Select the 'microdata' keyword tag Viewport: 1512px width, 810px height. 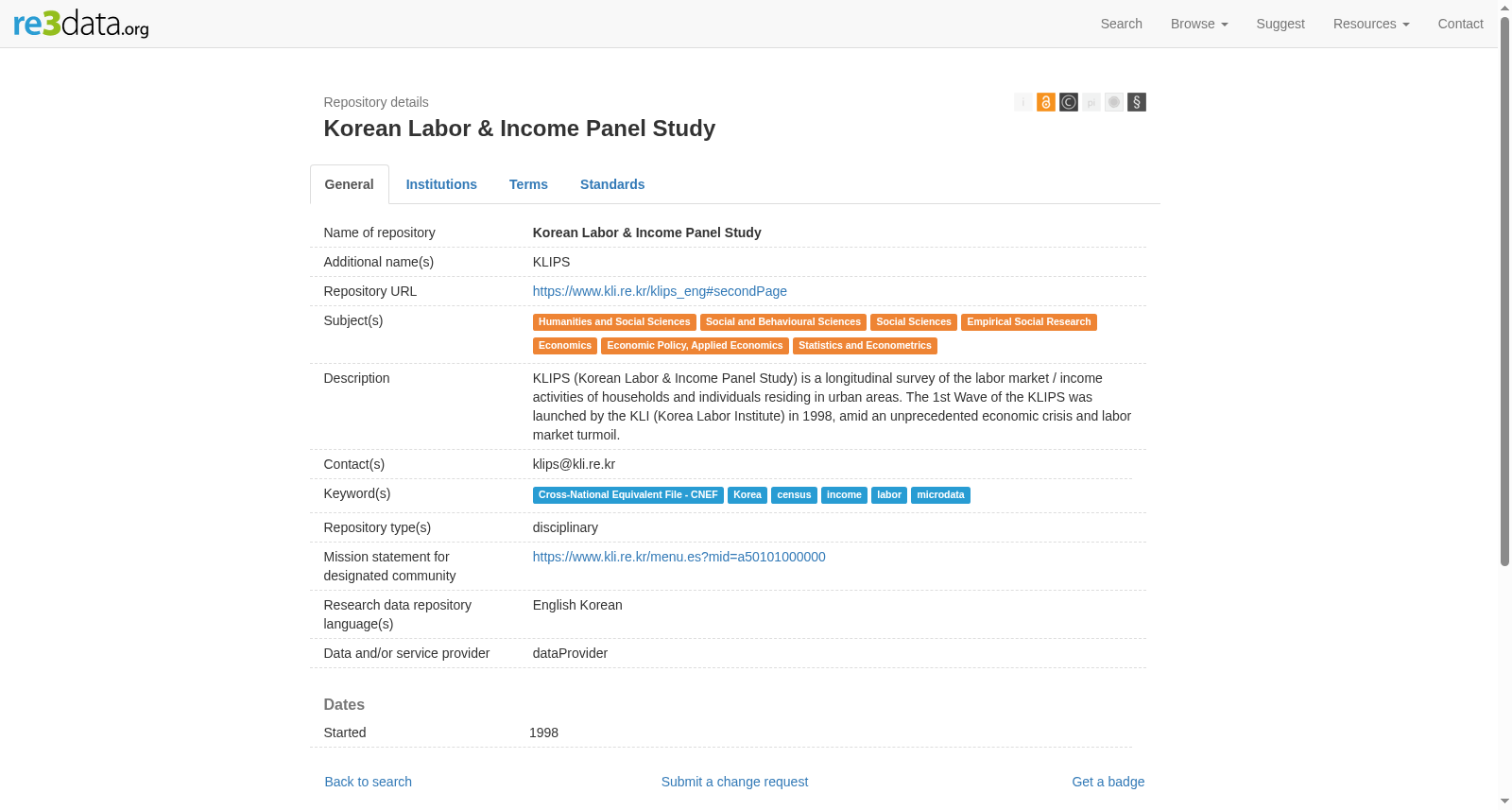(x=940, y=495)
